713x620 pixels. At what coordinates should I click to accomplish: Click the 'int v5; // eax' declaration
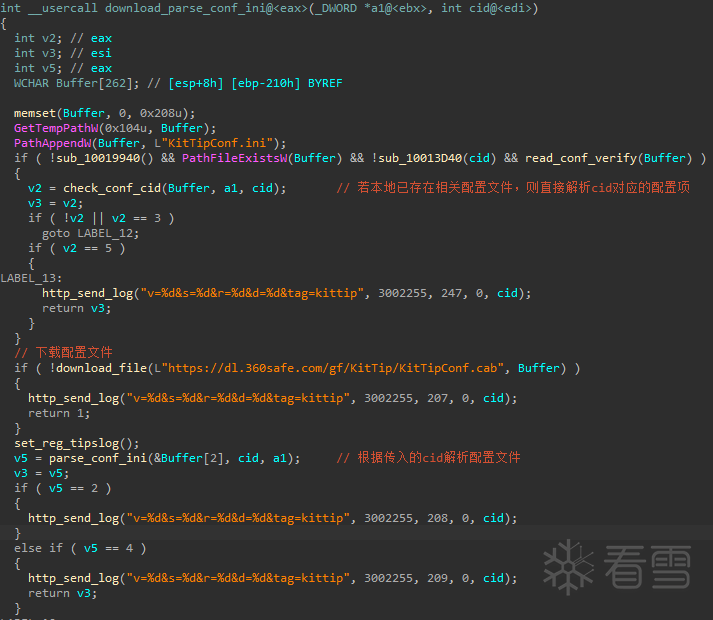click(63, 68)
